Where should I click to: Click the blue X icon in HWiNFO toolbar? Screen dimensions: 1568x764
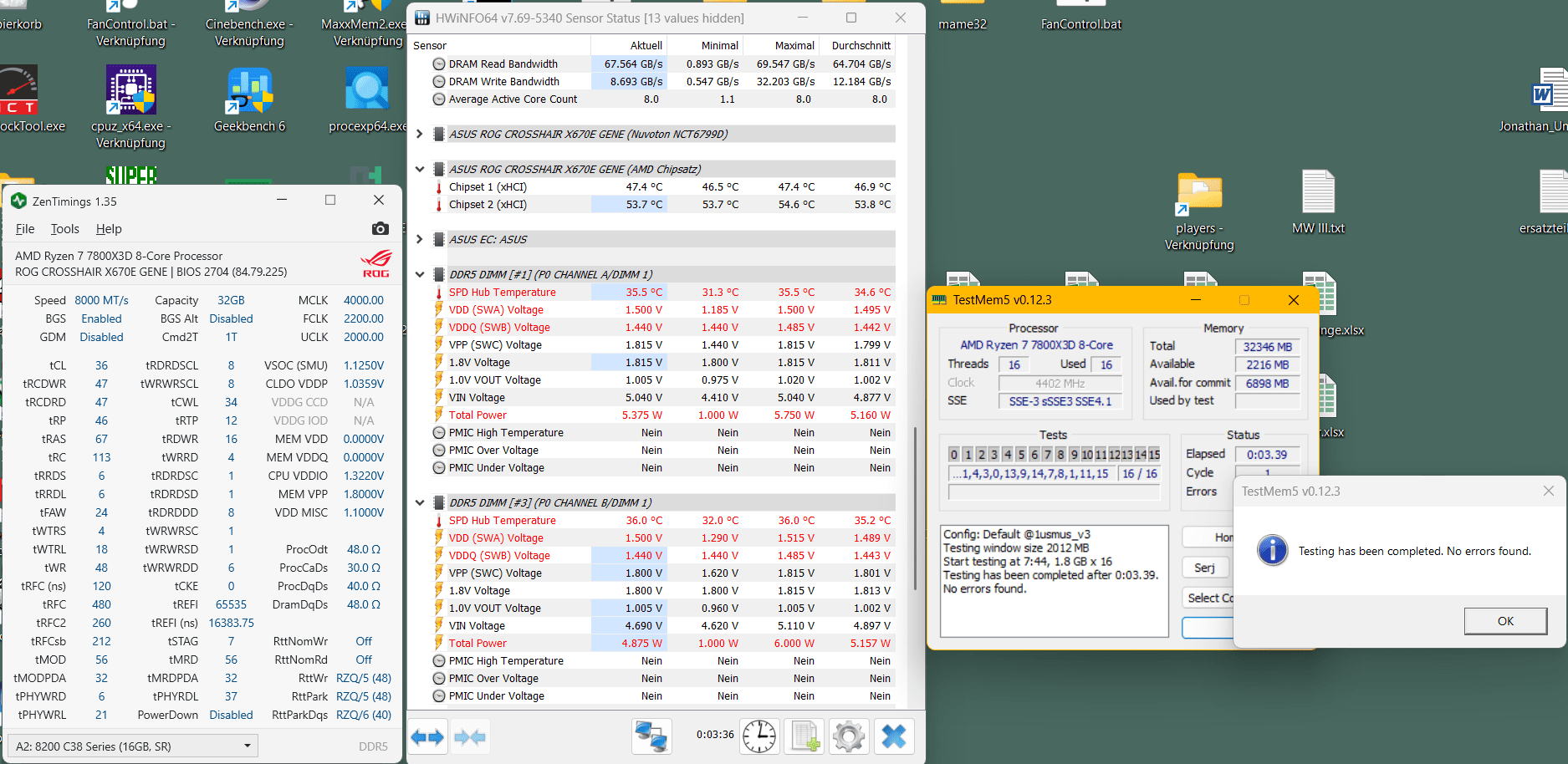pos(894,736)
